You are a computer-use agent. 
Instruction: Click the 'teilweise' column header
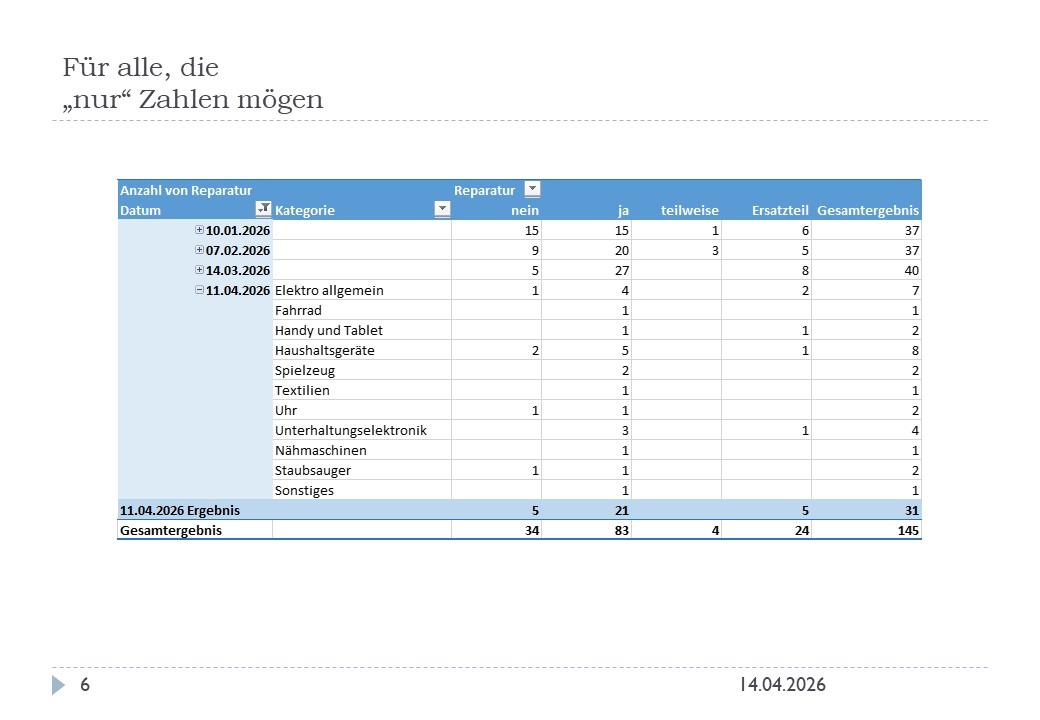(689, 210)
